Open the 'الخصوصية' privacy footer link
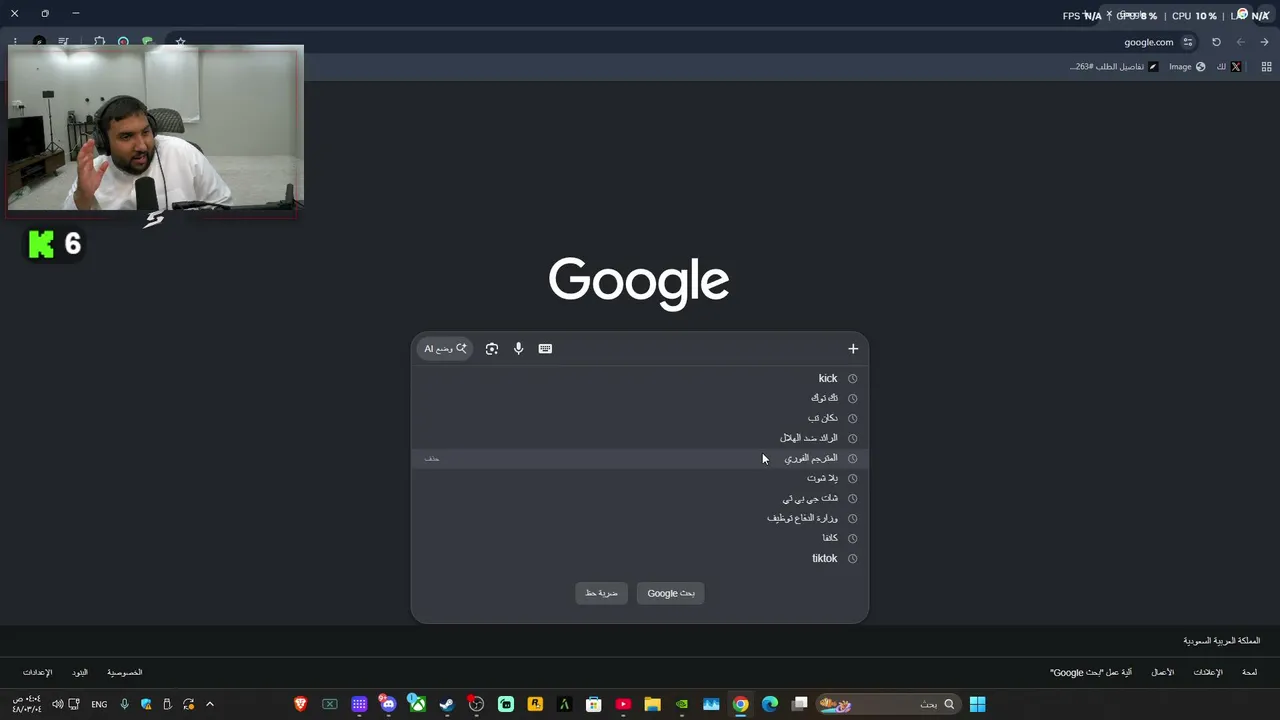 [125, 673]
